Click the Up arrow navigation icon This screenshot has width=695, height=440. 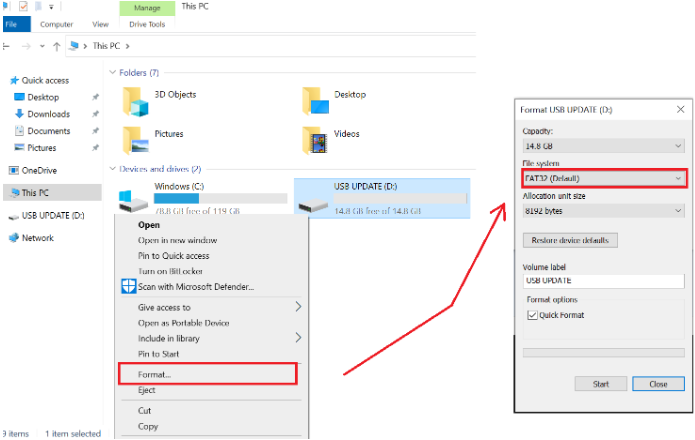click(58, 46)
